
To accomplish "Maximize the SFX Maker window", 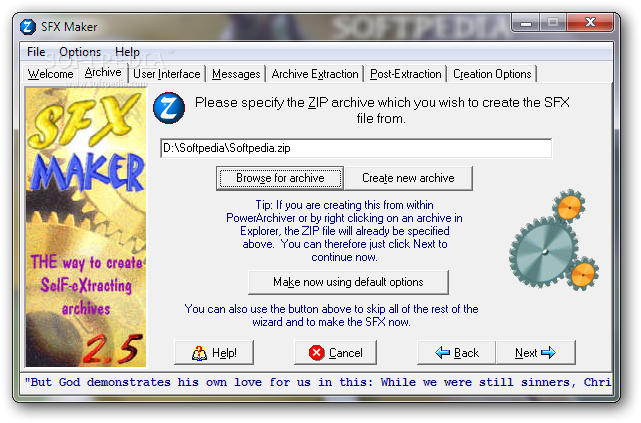I will point(553,23).
